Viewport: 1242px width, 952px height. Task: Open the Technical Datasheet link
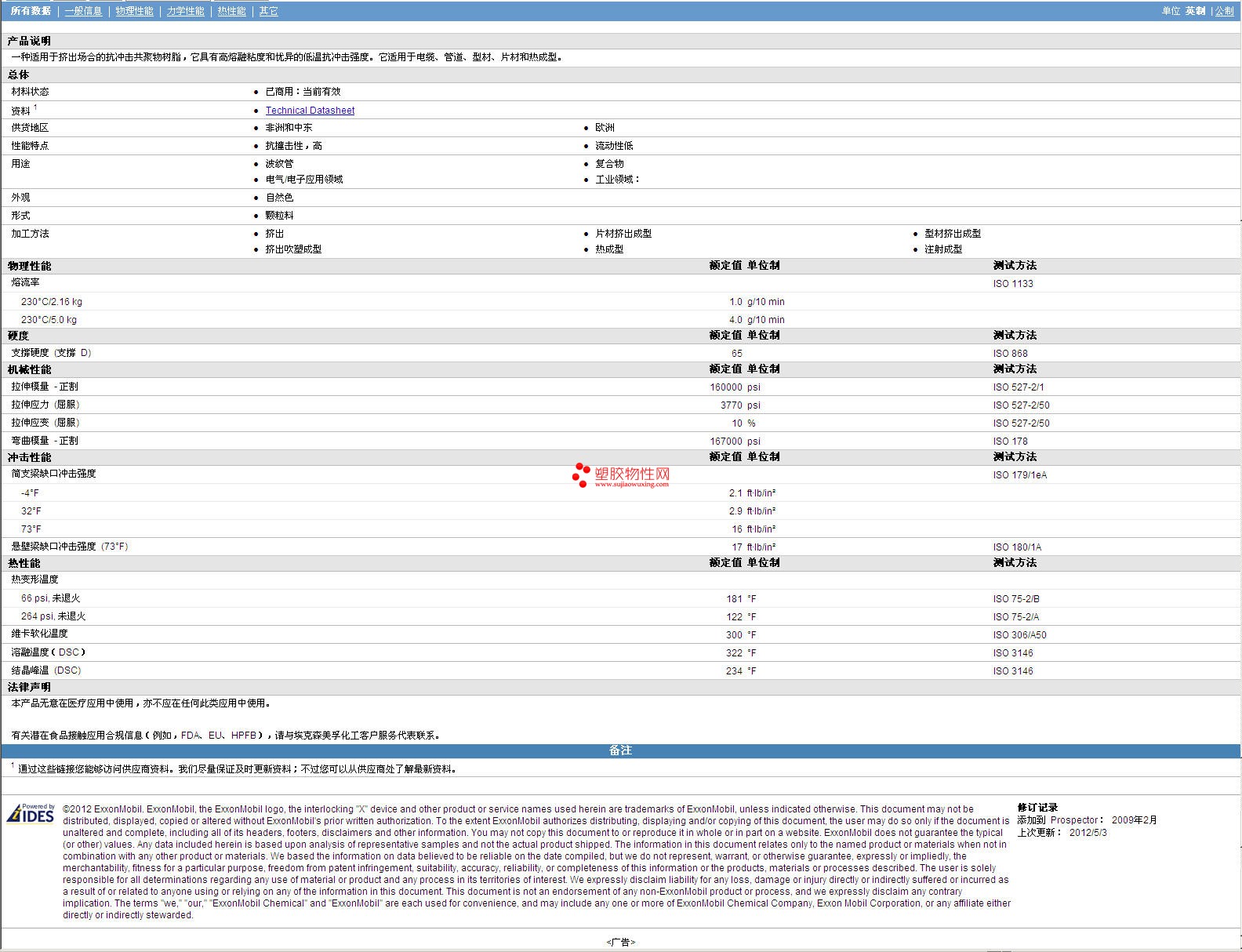[310, 111]
